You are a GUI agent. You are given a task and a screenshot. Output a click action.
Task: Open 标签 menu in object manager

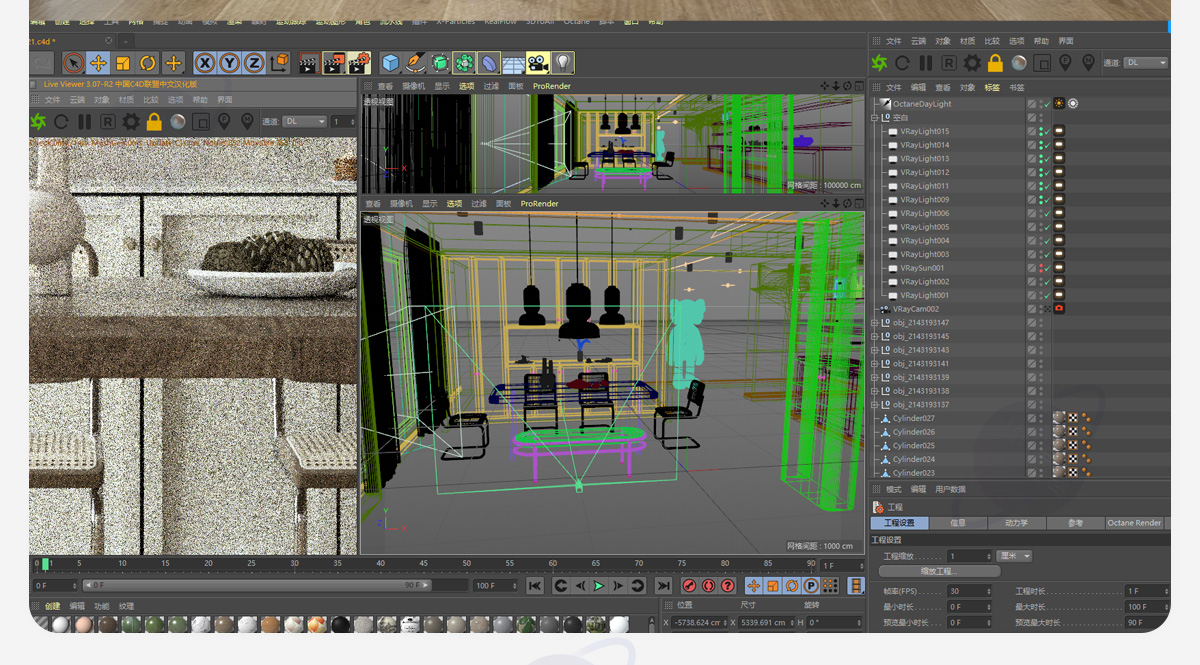992,87
